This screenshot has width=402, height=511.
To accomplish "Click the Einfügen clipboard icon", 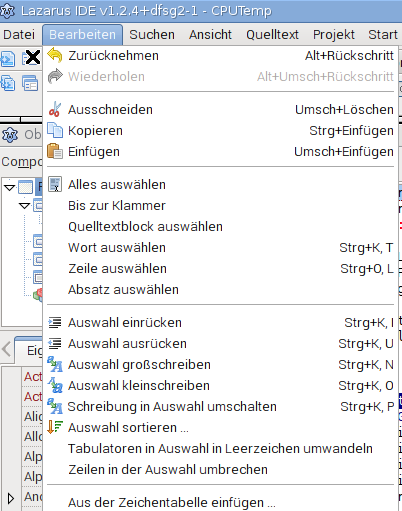I will coord(55,151).
